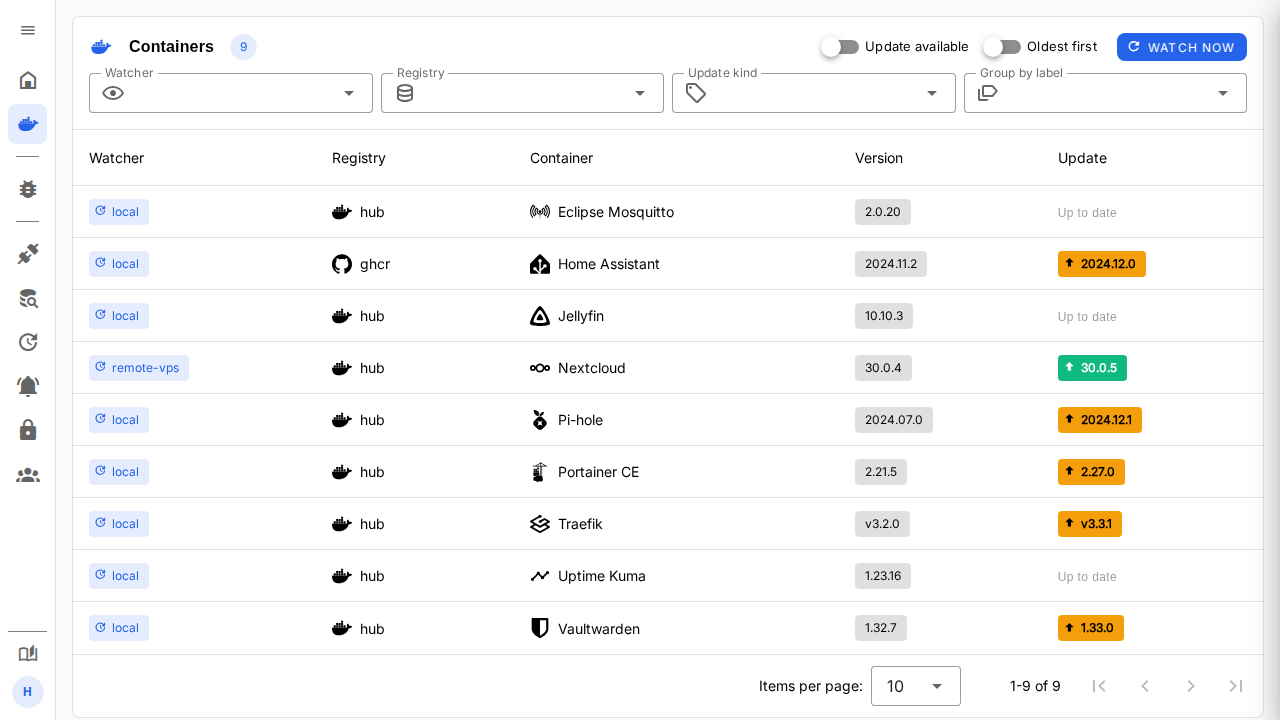Click version chip 2024.11.2
This screenshot has width=1280, height=720.
click(891, 264)
